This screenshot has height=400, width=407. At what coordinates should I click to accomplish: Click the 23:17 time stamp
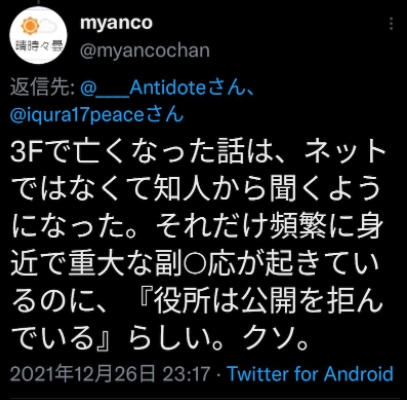(186, 374)
